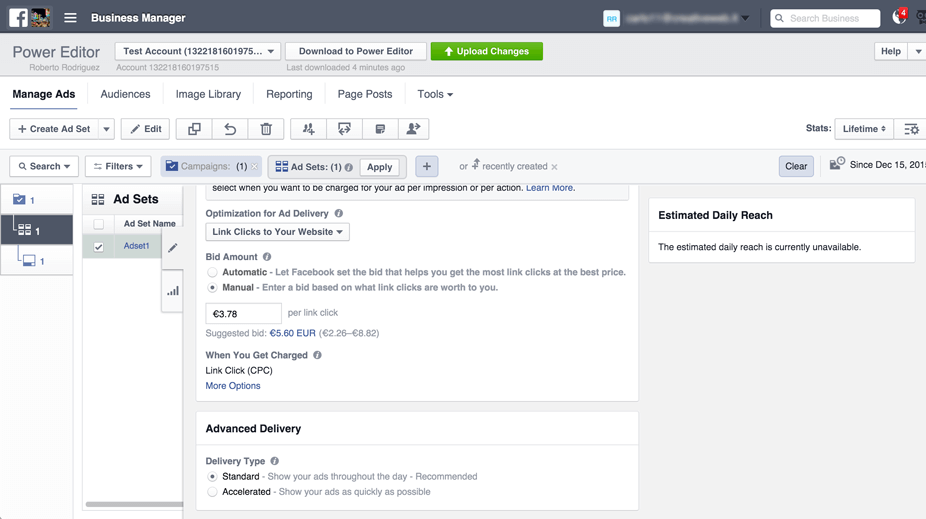Open the column settings gear icon
The image size is (926, 519).
[910, 129]
